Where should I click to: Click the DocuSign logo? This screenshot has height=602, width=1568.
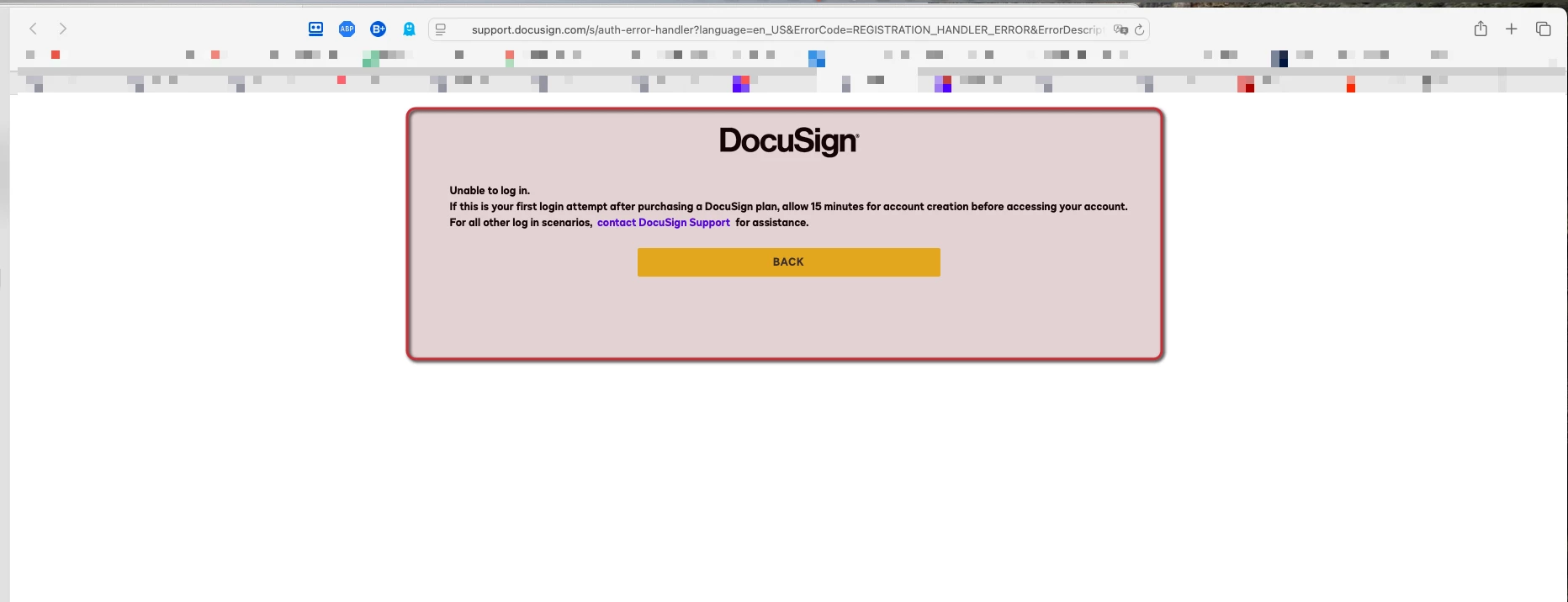tap(788, 141)
